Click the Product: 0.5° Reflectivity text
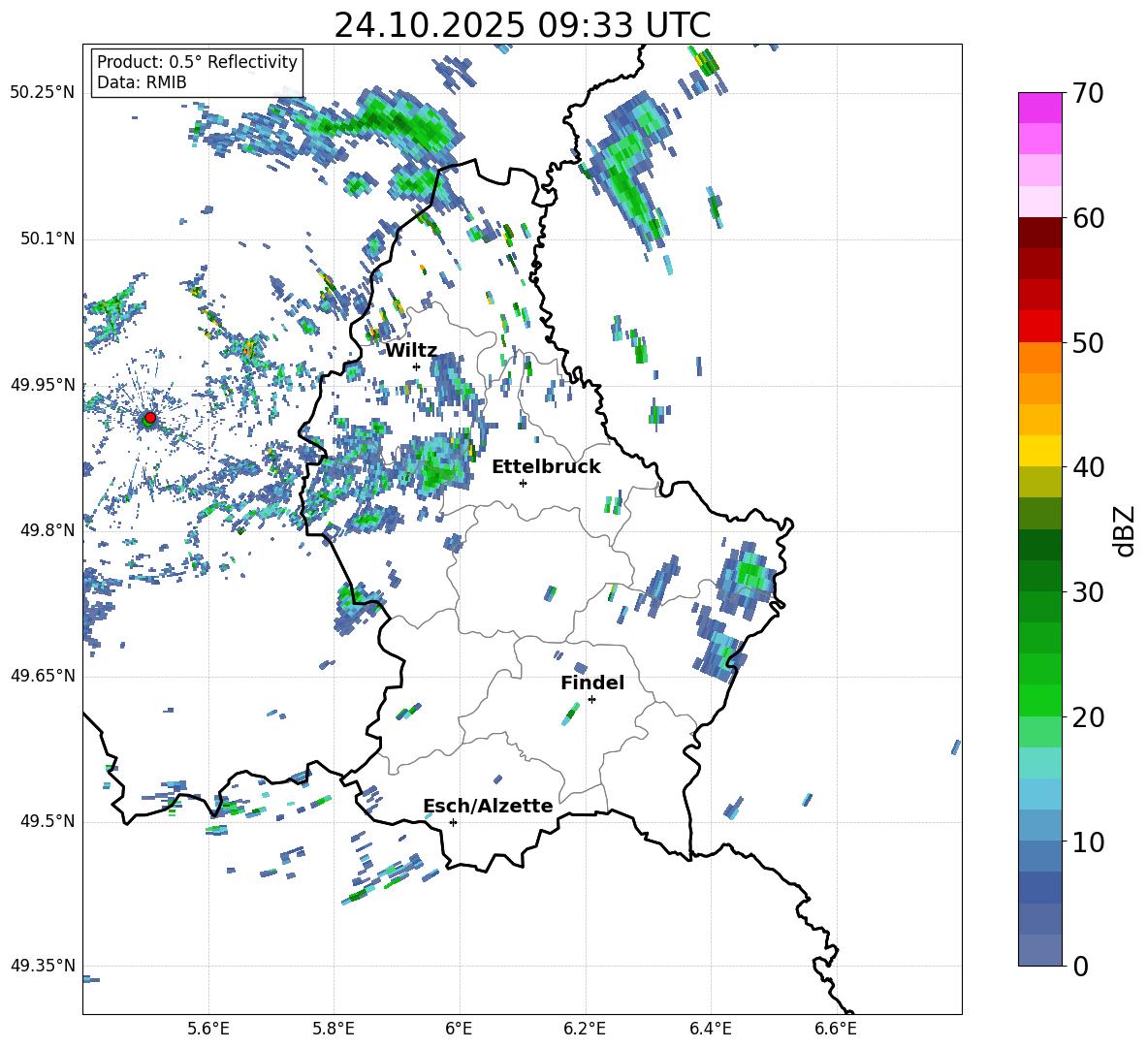The image size is (1148, 1048). [x=197, y=62]
